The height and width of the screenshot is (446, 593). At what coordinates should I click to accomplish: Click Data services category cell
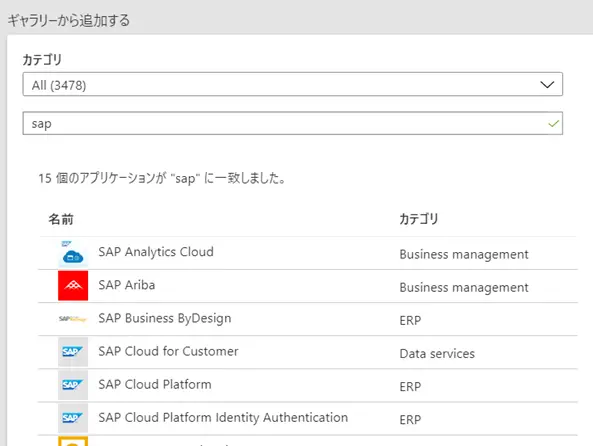(x=437, y=354)
